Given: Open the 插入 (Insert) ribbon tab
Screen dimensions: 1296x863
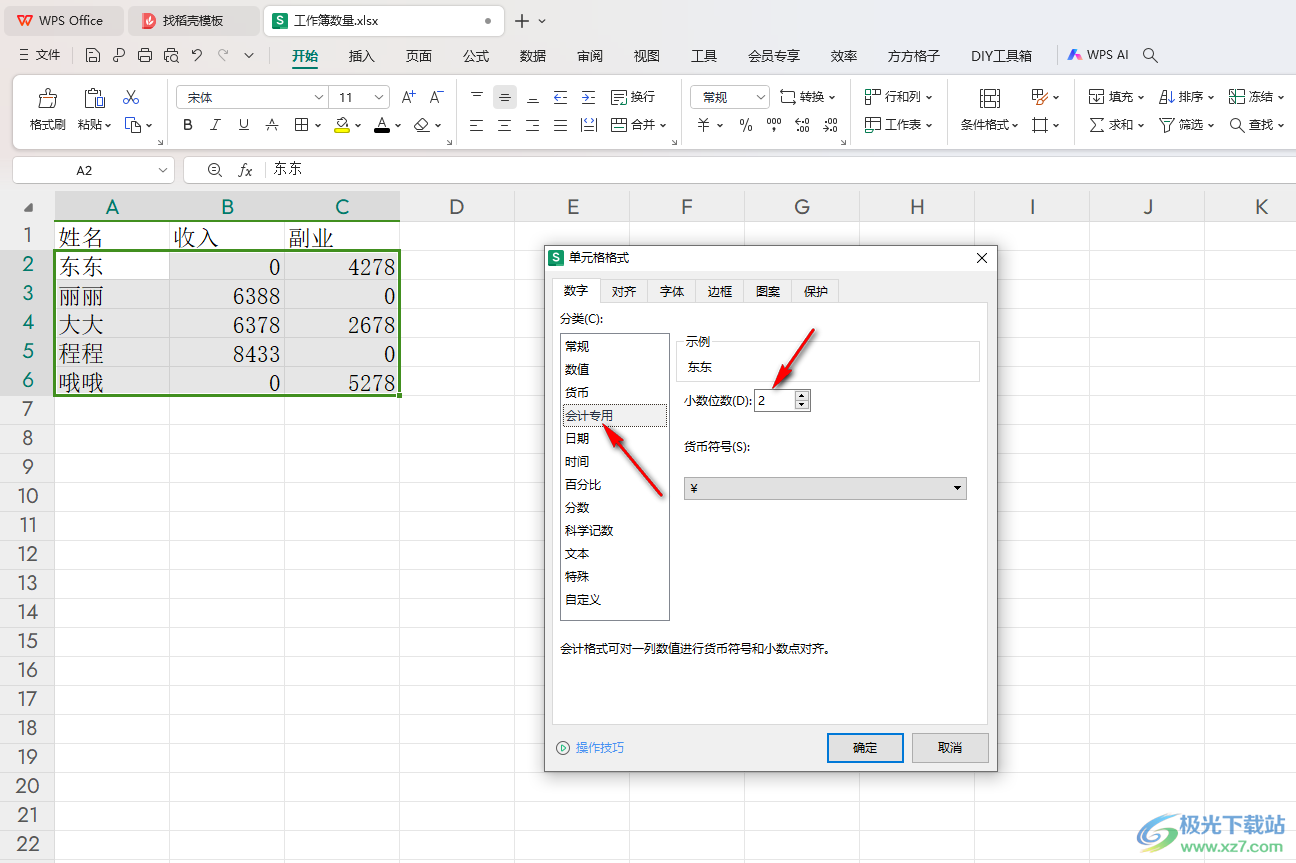Looking at the screenshot, I should pos(362,56).
